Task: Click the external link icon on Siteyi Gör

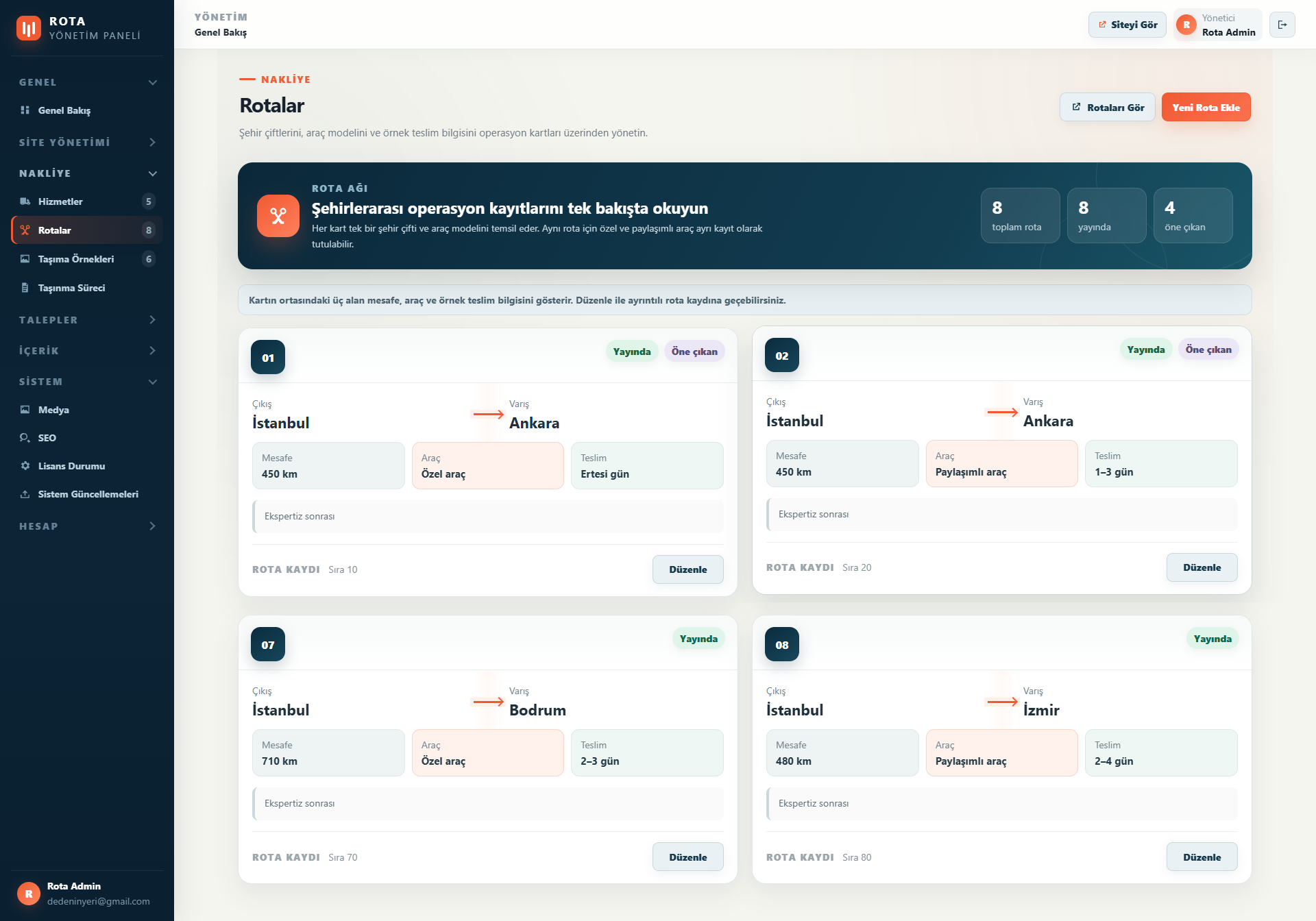Action: tap(1102, 25)
